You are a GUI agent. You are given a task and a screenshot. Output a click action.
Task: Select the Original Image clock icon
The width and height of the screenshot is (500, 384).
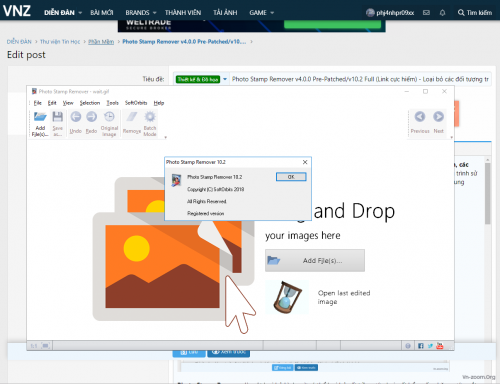109,117
